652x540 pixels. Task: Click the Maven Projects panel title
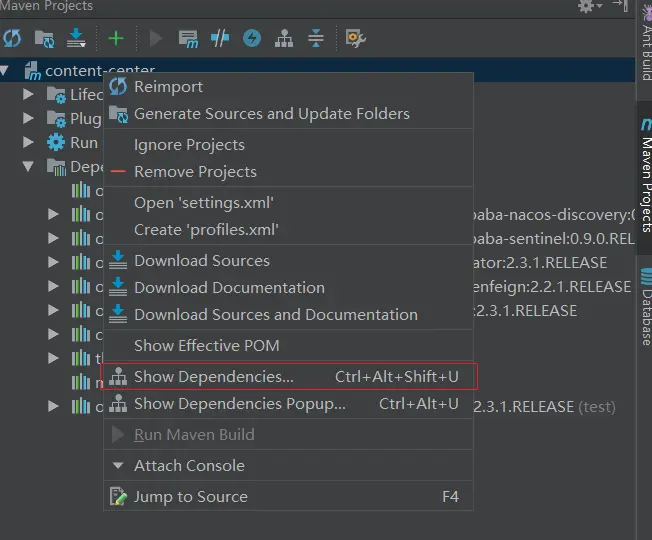click(47, 6)
